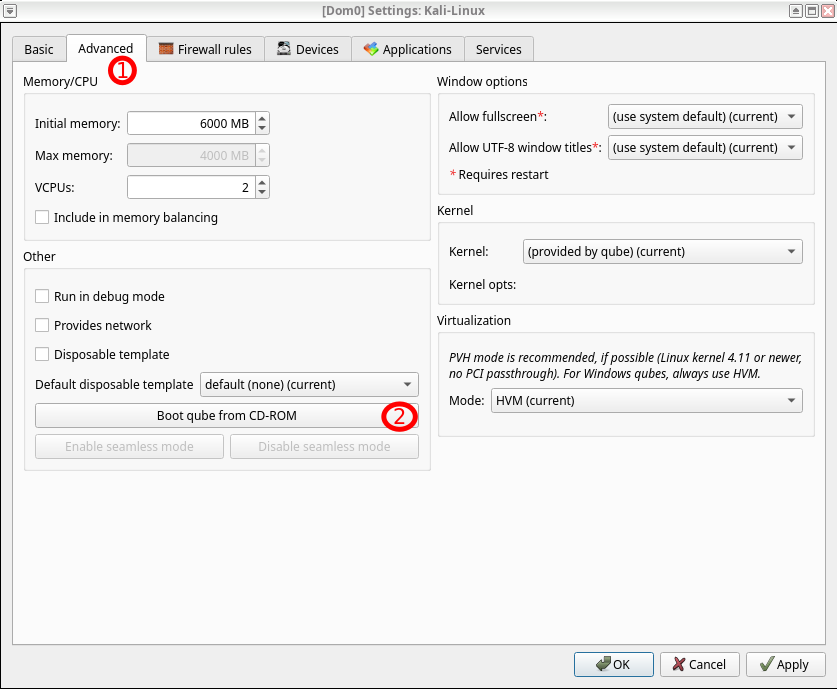
Task: Enable the Disposable template checkbox
Action: click(x=42, y=354)
